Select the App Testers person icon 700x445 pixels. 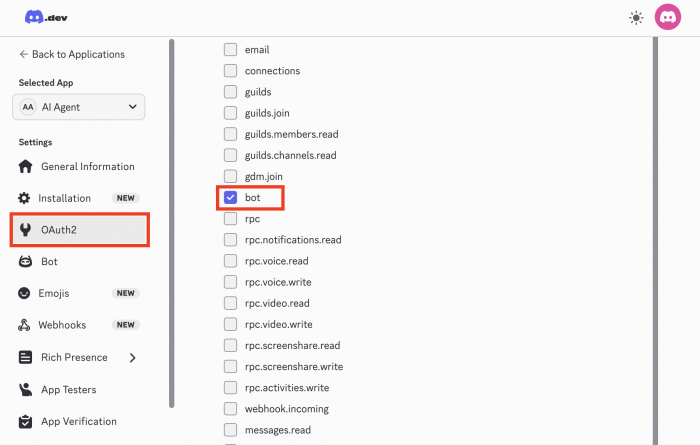coord(25,389)
